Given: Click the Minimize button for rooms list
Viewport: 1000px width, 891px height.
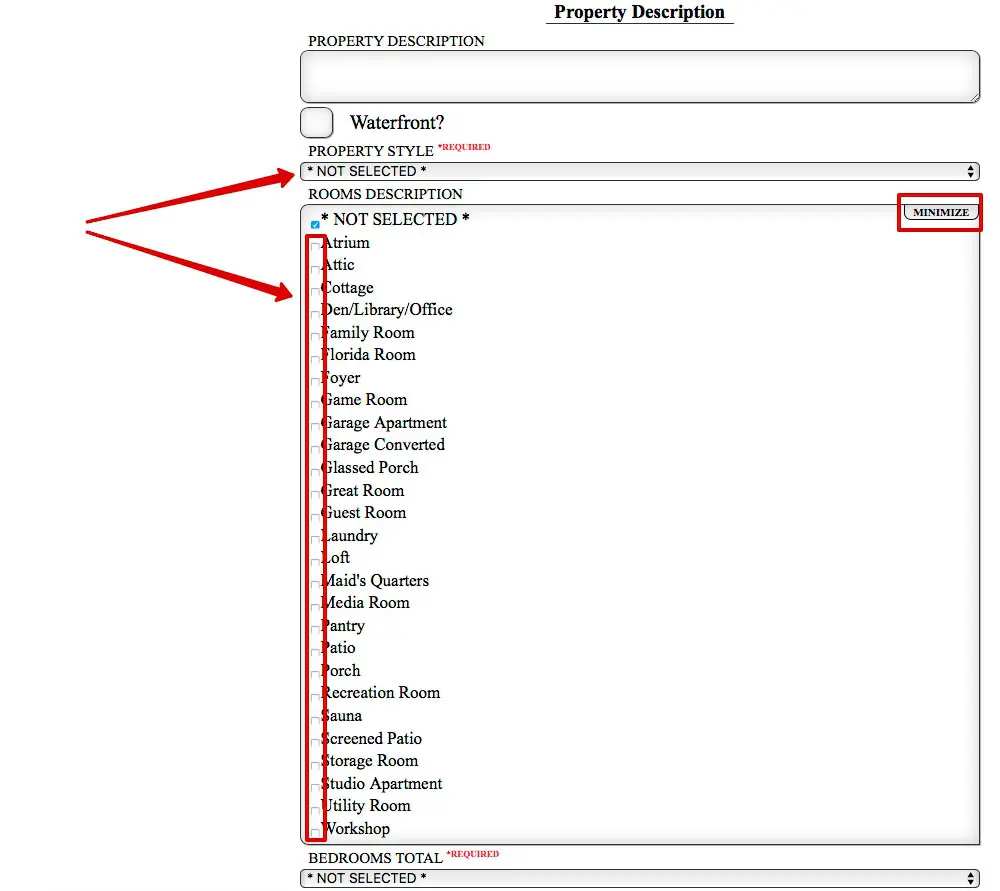Looking at the screenshot, I should pos(940,213).
